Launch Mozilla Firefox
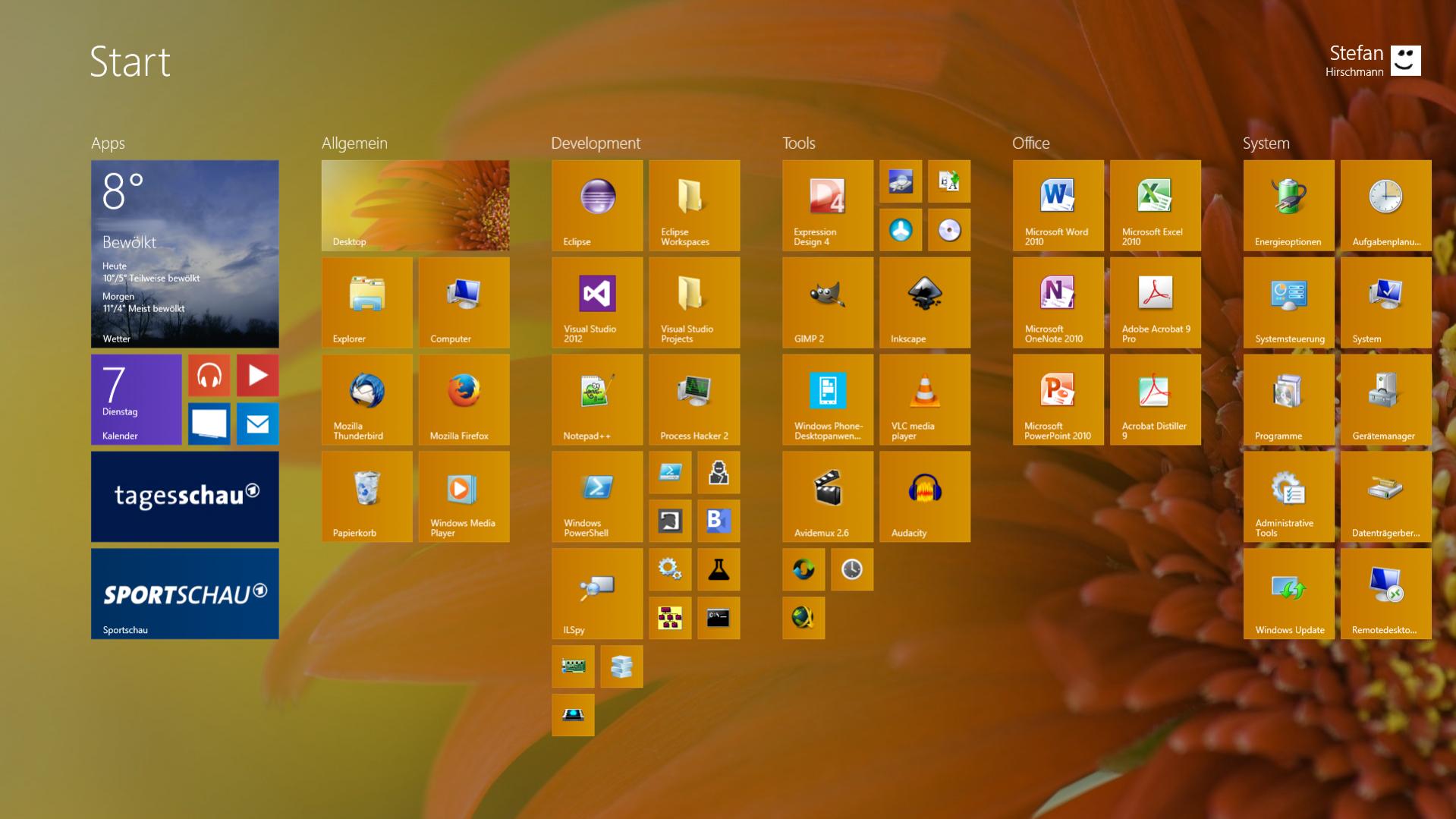This screenshot has width=1456, height=819. tap(464, 399)
